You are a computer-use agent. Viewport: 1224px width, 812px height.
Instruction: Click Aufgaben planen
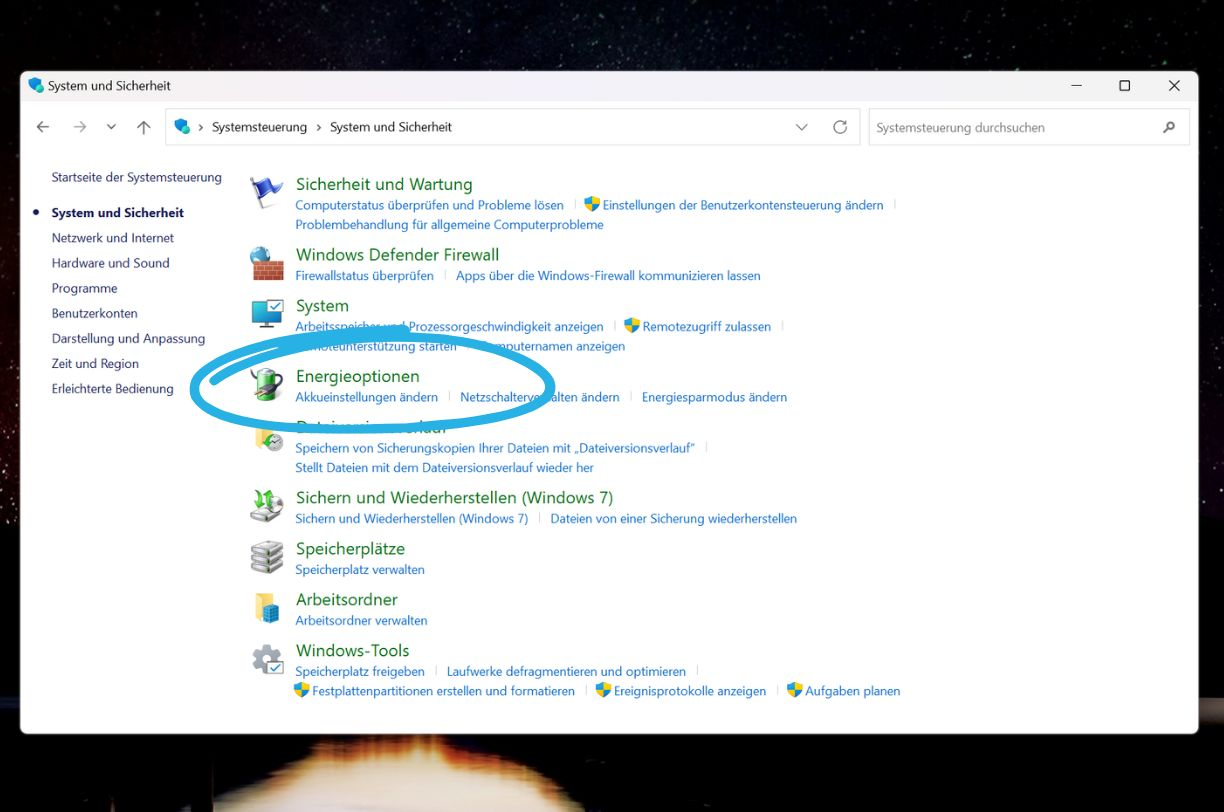pyautogui.click(x=852, y=691)
